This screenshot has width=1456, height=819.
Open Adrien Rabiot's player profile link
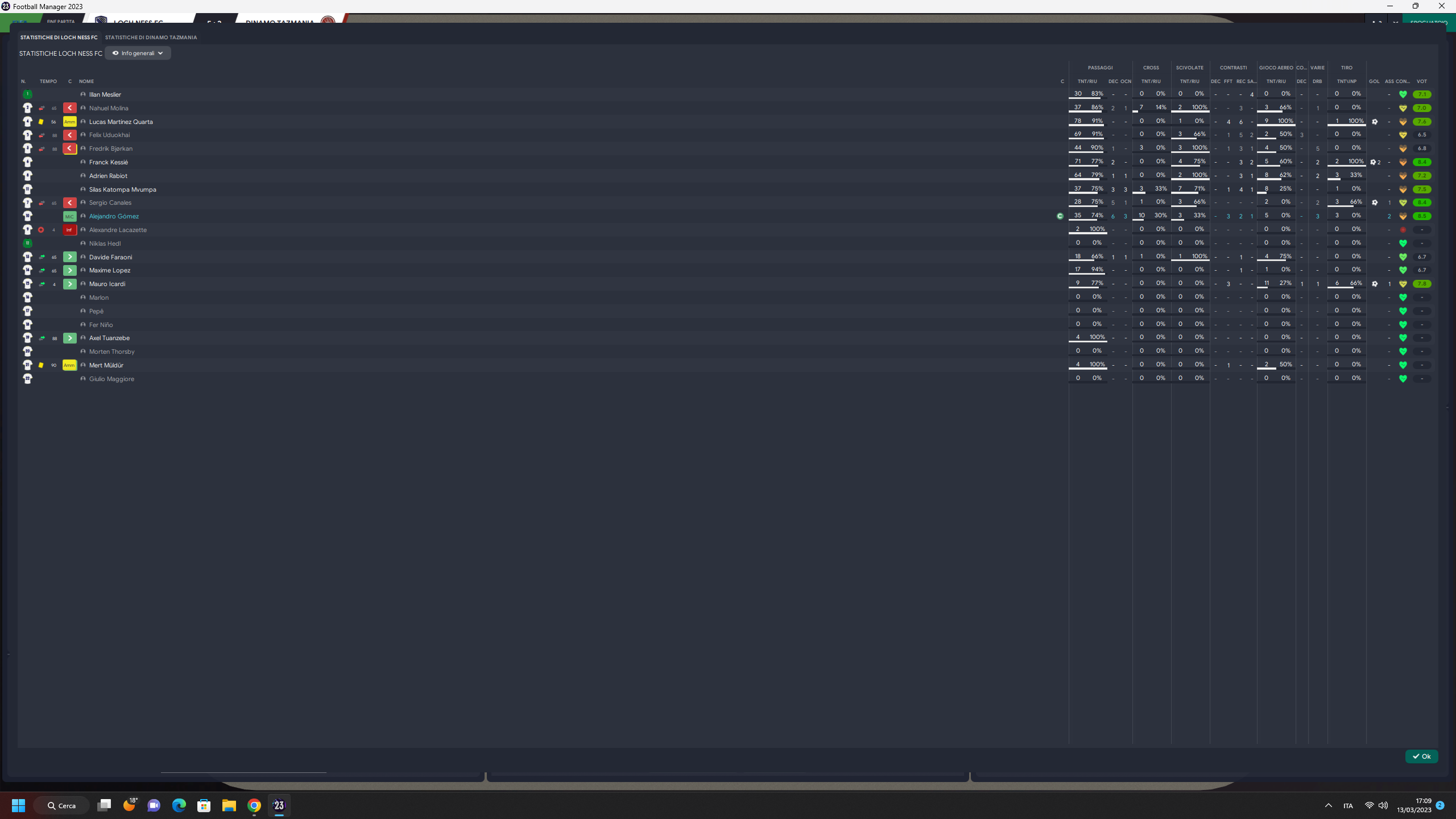pos(108,176)
